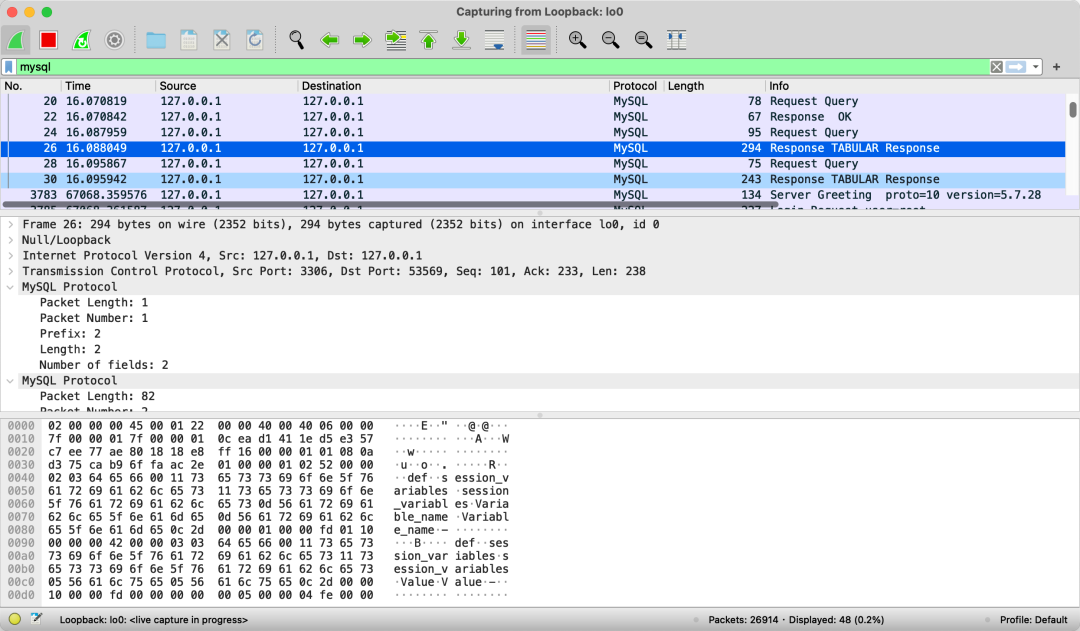Save this capture file
The image size is (1080, 631).
[189, 40]
